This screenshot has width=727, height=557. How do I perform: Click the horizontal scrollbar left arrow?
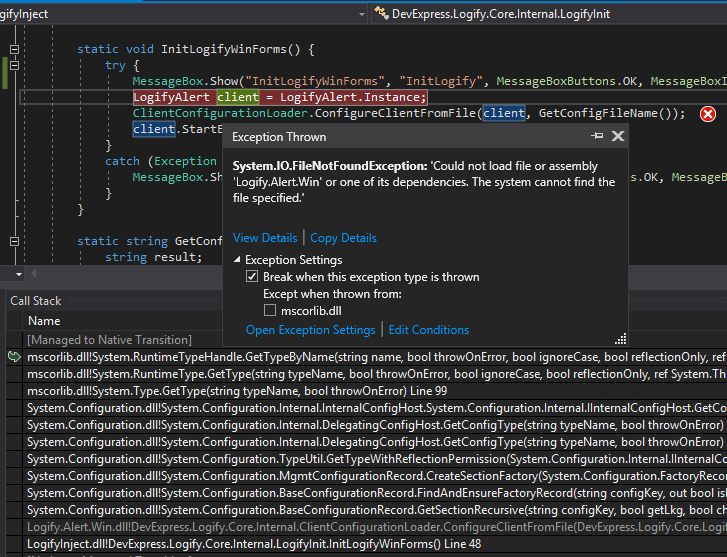coord(33,274)
